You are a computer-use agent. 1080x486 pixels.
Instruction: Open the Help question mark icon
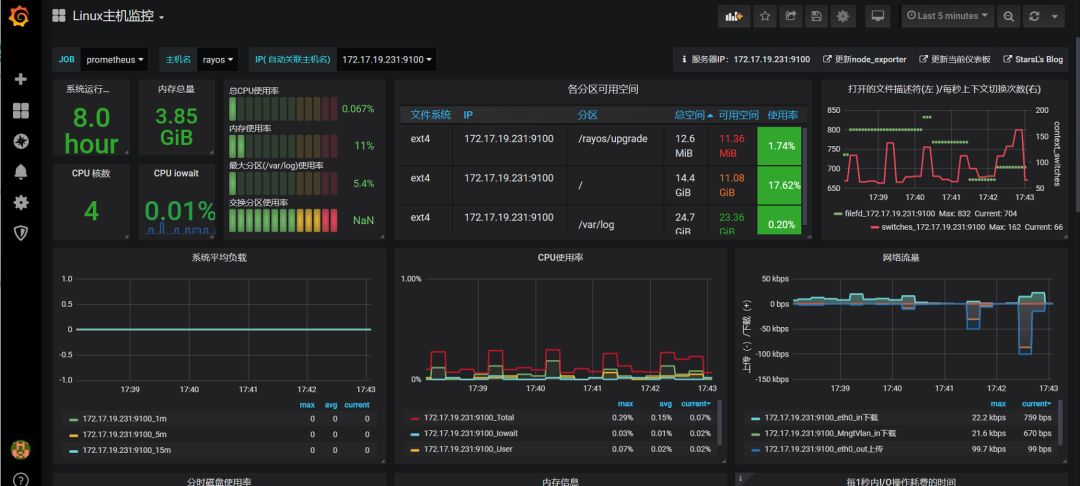click(21, 479)
